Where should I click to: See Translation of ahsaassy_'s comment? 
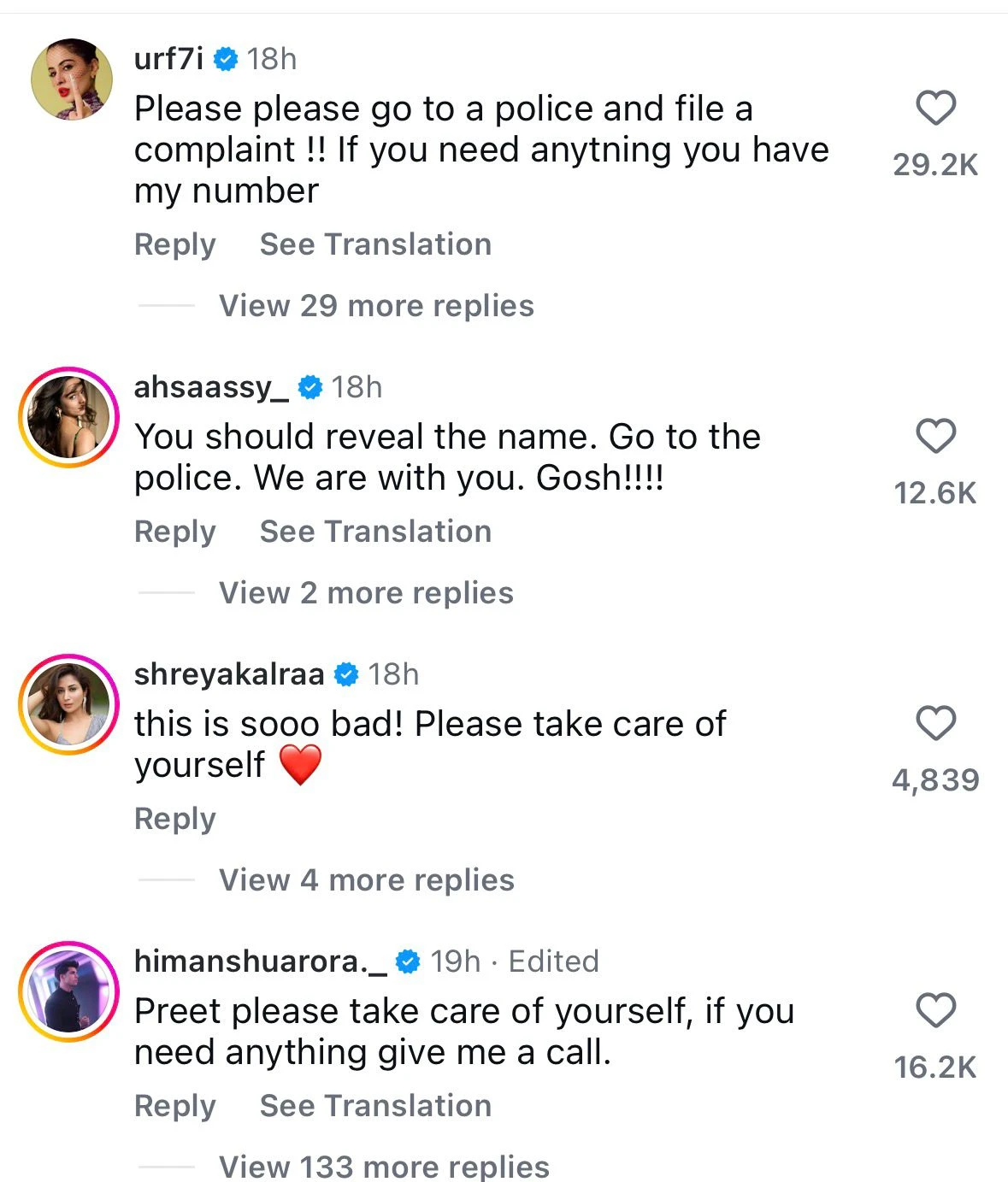click(375, 532)
